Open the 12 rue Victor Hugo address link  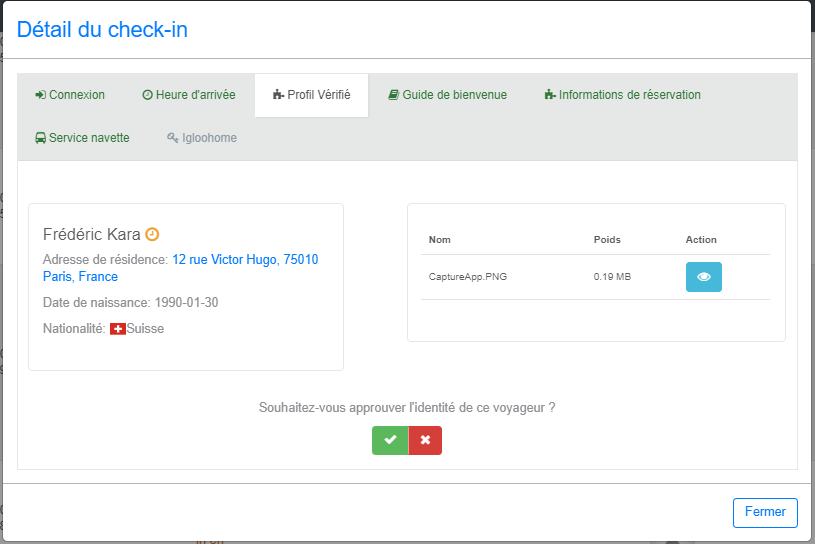[245, 260]
